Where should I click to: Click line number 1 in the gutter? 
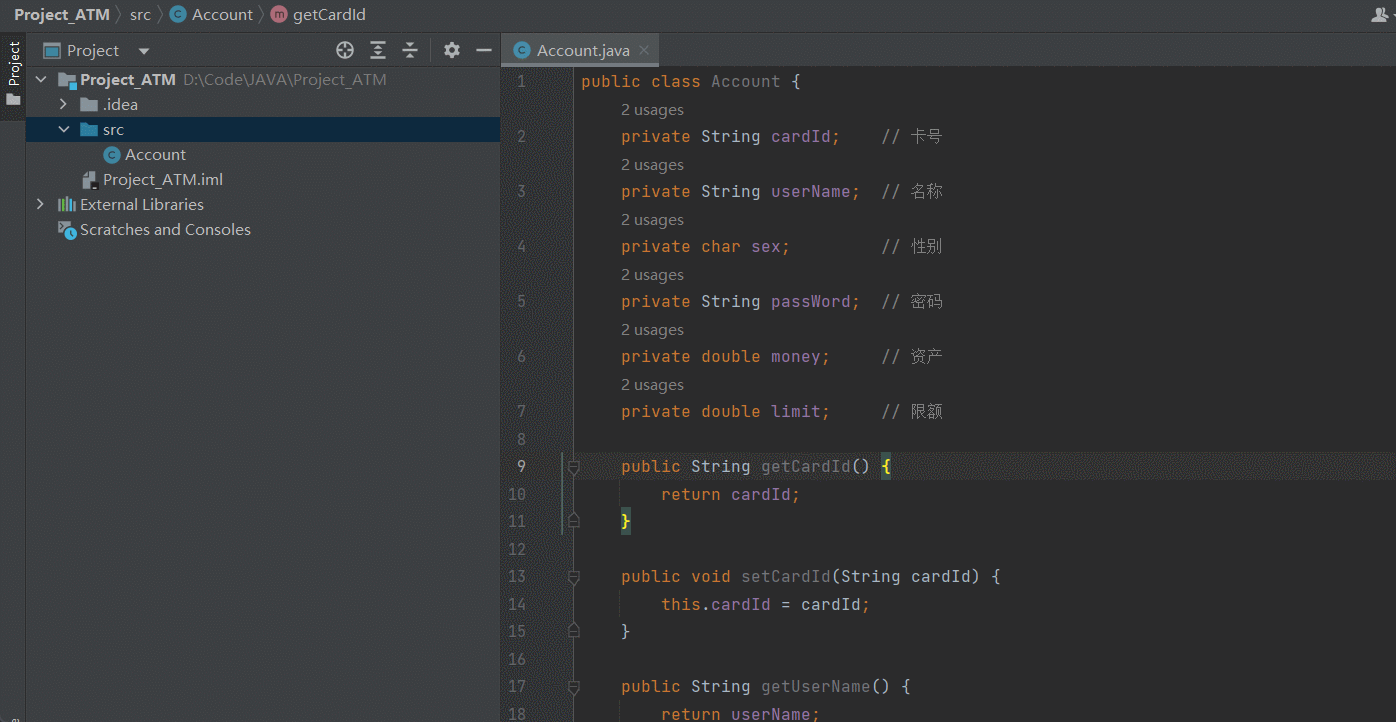click(x=521, y=81)
